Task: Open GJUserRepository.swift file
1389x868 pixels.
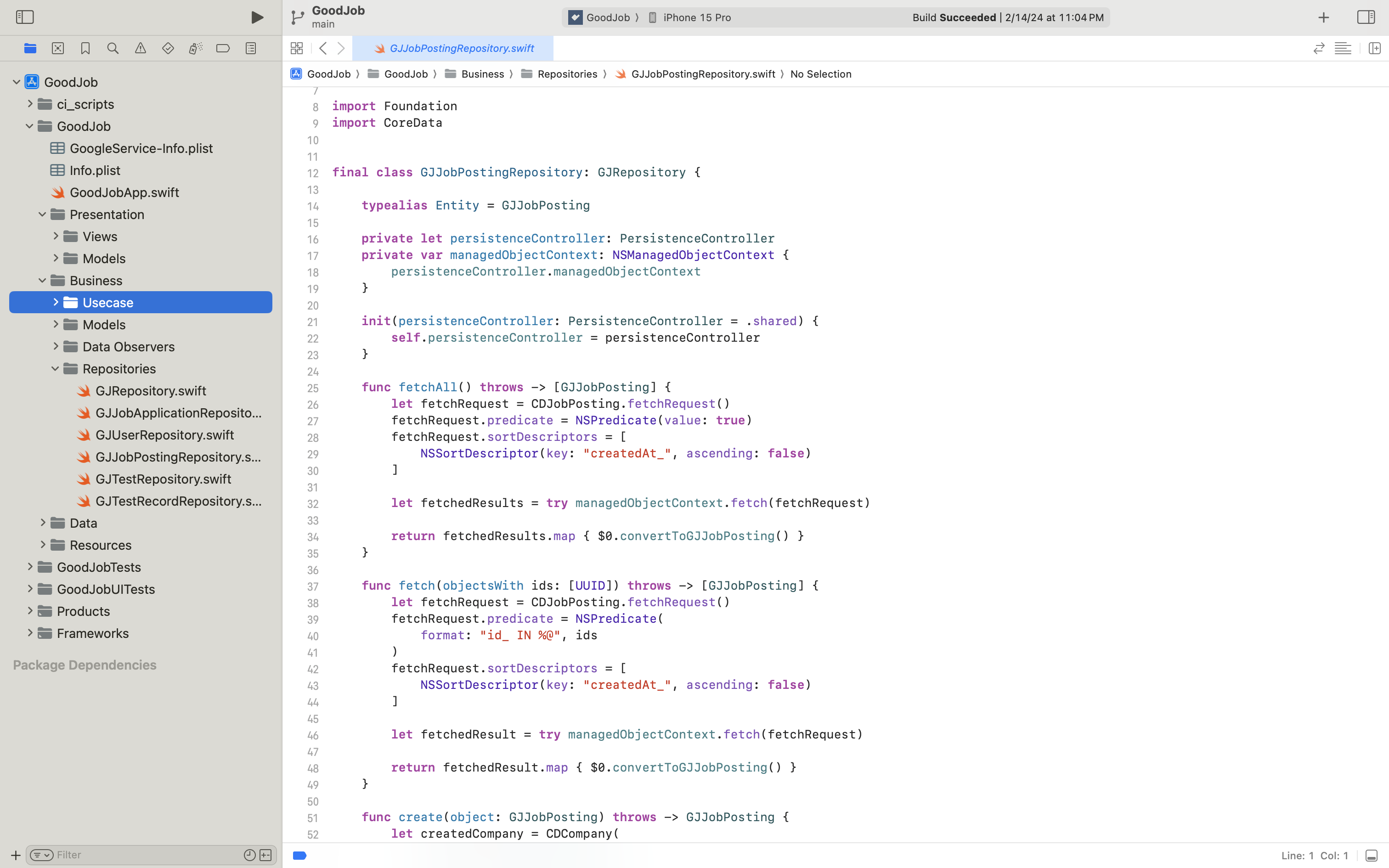Action: [x=164, y=434]
